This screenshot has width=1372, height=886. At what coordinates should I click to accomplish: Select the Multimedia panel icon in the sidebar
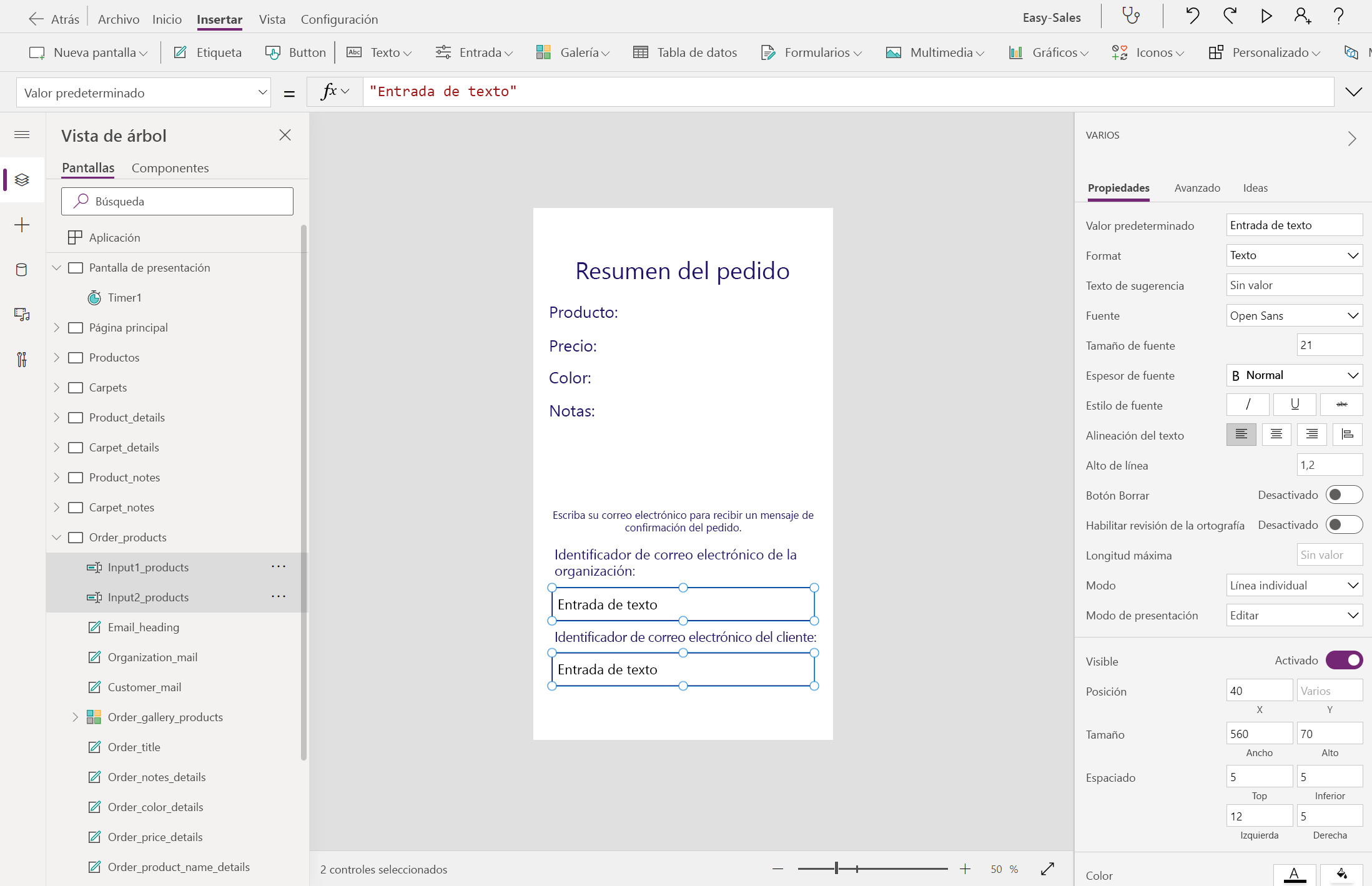22,314
